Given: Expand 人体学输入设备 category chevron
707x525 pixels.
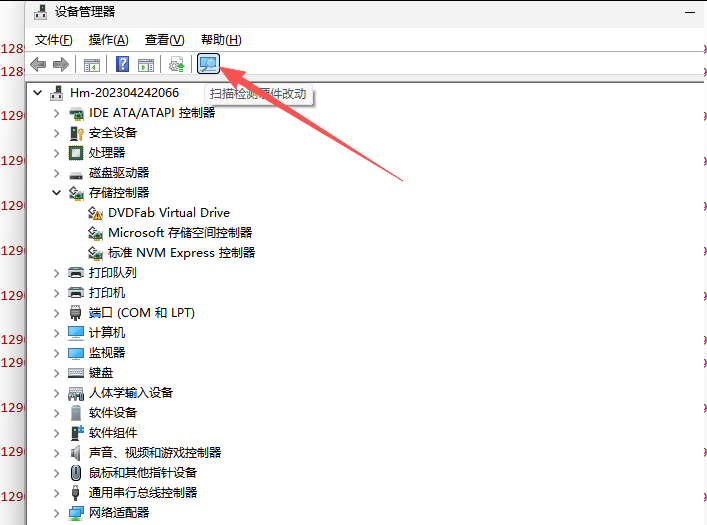Looking at the screenshot, I should [x=56, y=393].
